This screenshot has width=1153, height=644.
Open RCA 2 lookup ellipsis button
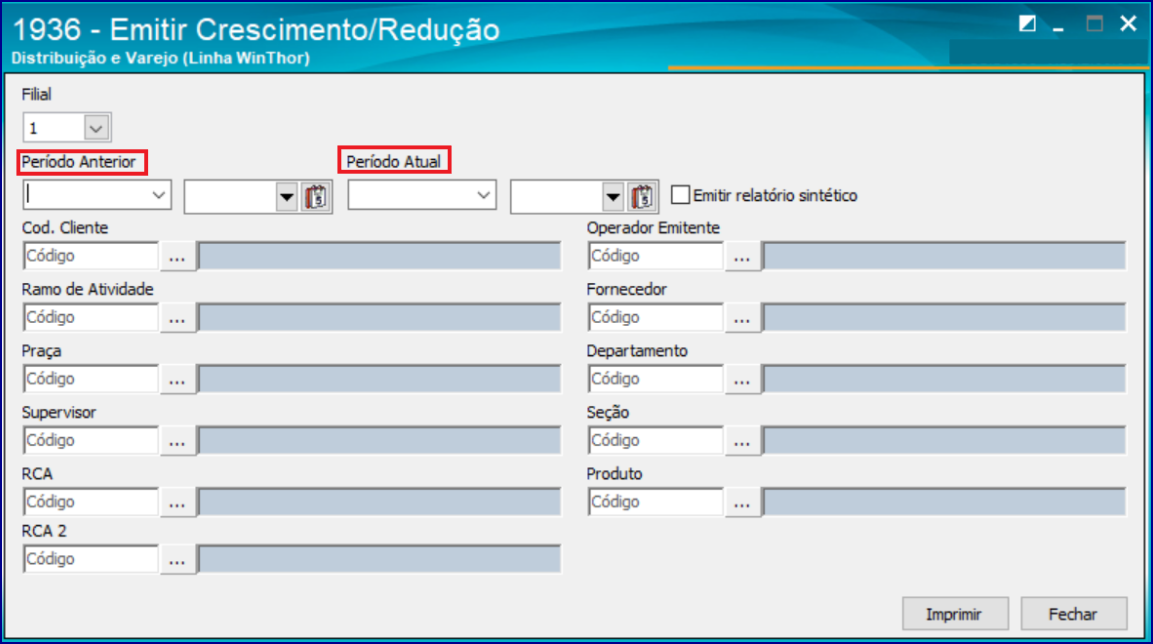click(177, 559)
